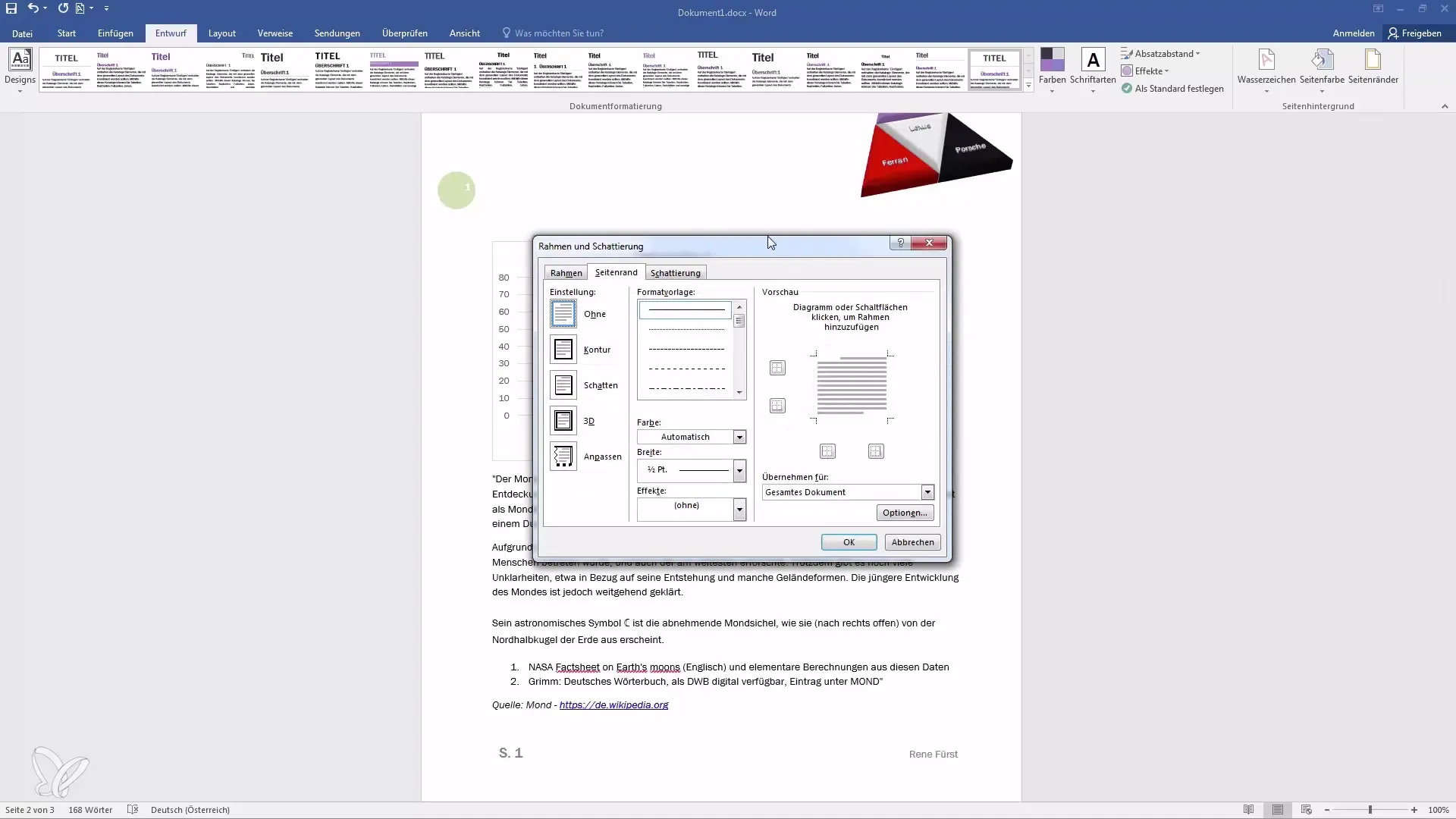Switch to read mode view icon
The image size is (1456, 819).
point(1248,810)
